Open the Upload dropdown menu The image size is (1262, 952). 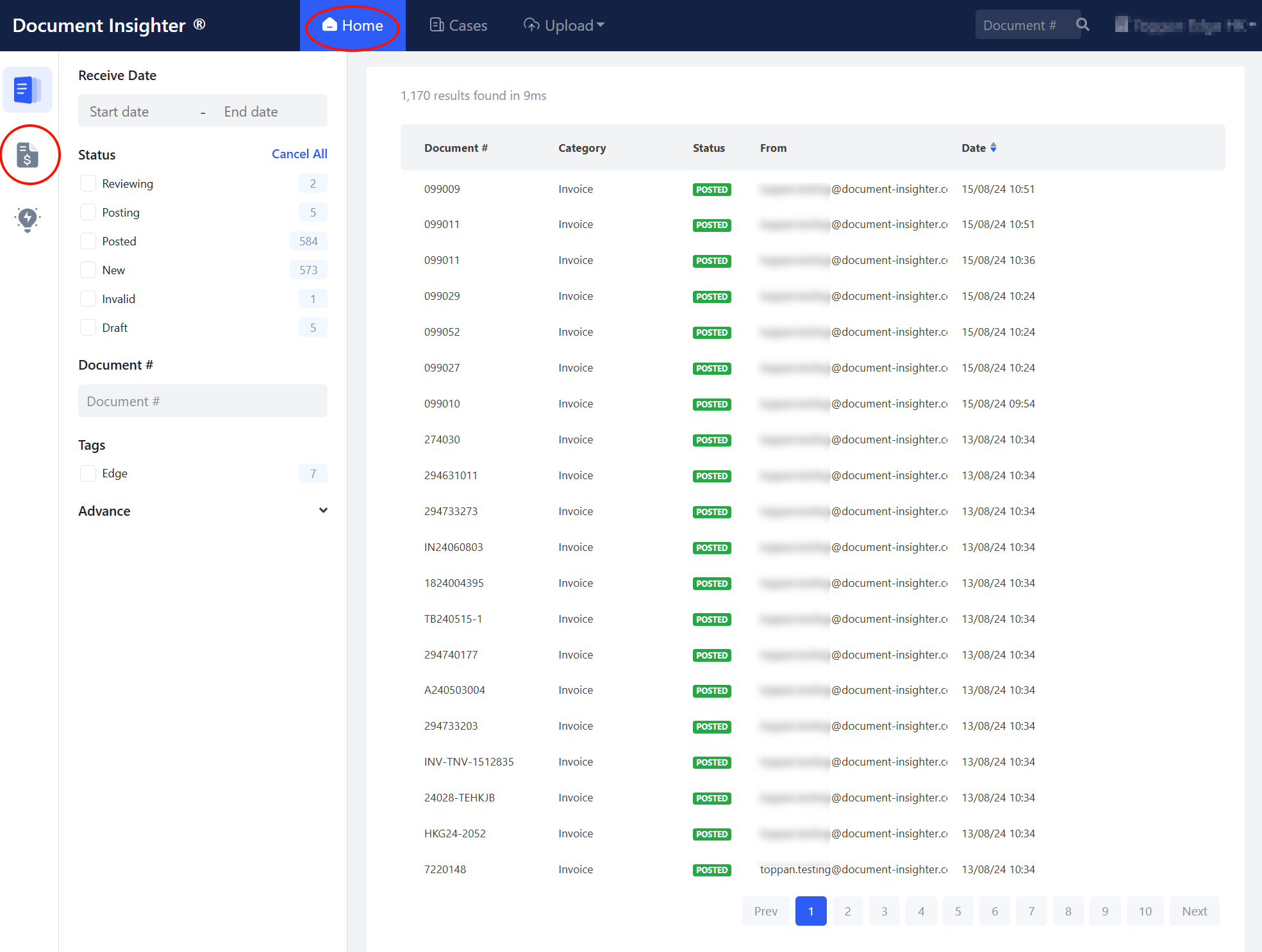(564, 26)
